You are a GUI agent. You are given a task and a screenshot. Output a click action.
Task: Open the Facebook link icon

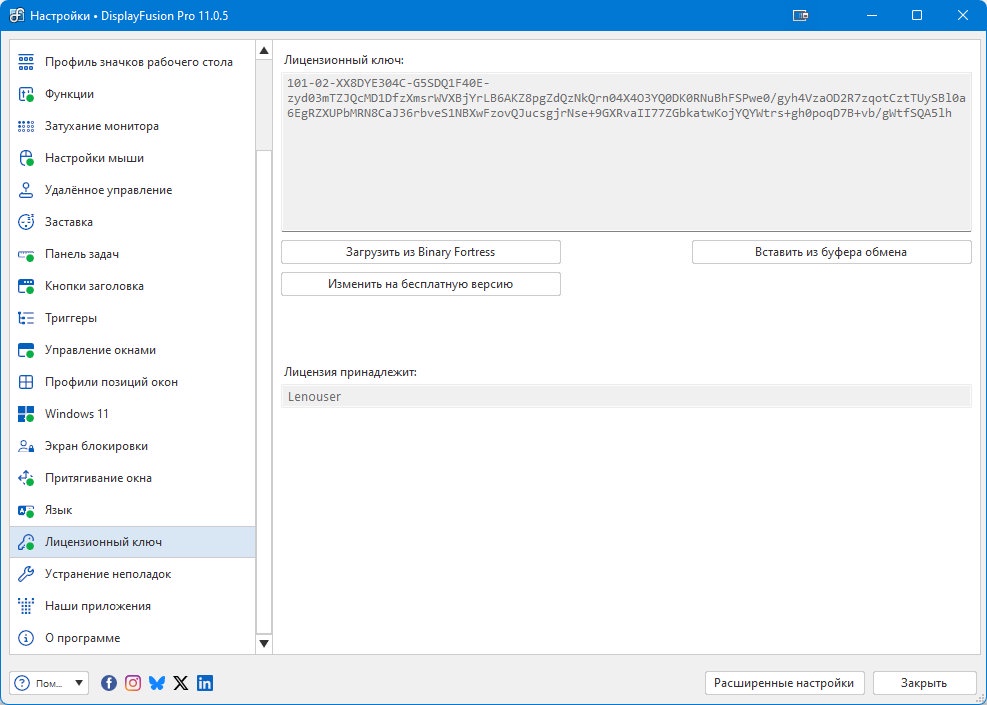click(109, 683)
